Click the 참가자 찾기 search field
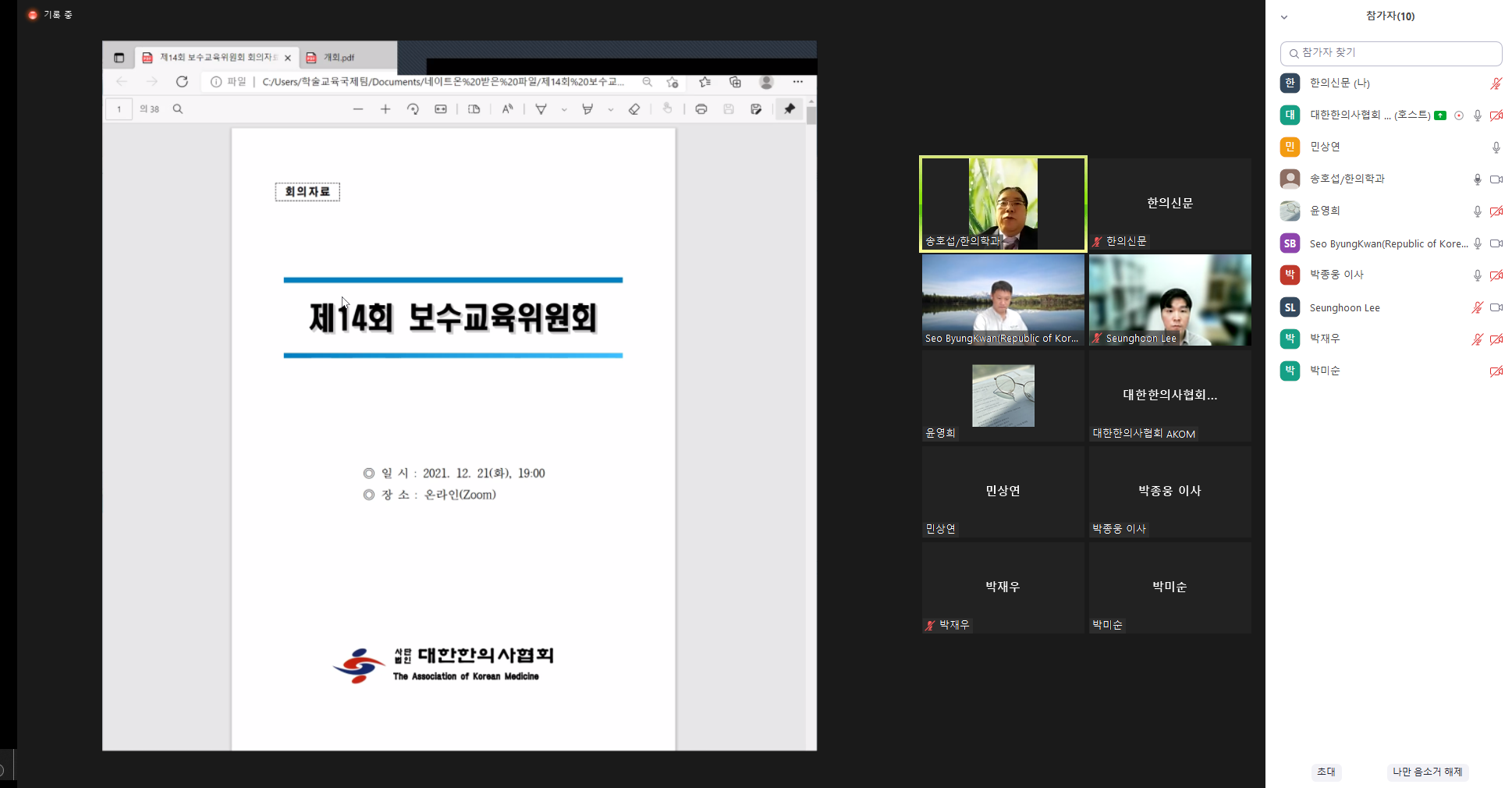This screenshot has width=1512, height=788. (x=1391, y=53)
